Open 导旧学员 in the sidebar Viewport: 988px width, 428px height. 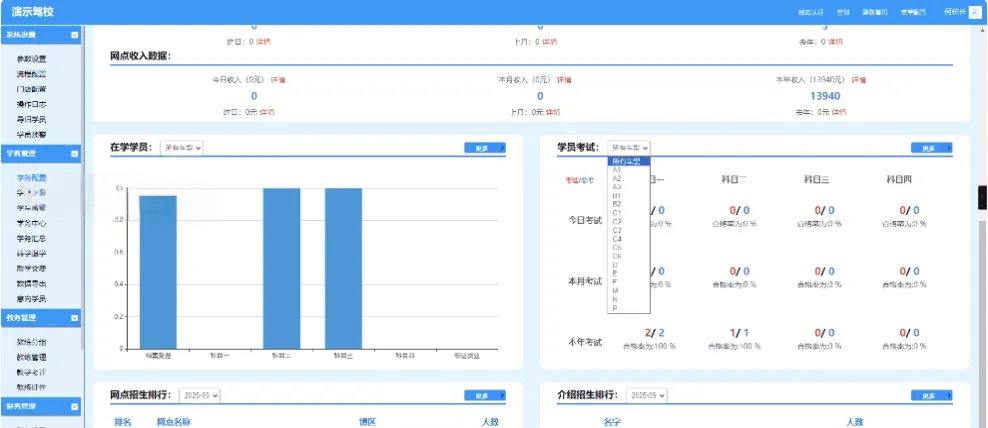pyautogui.click(x=32, y=120)
